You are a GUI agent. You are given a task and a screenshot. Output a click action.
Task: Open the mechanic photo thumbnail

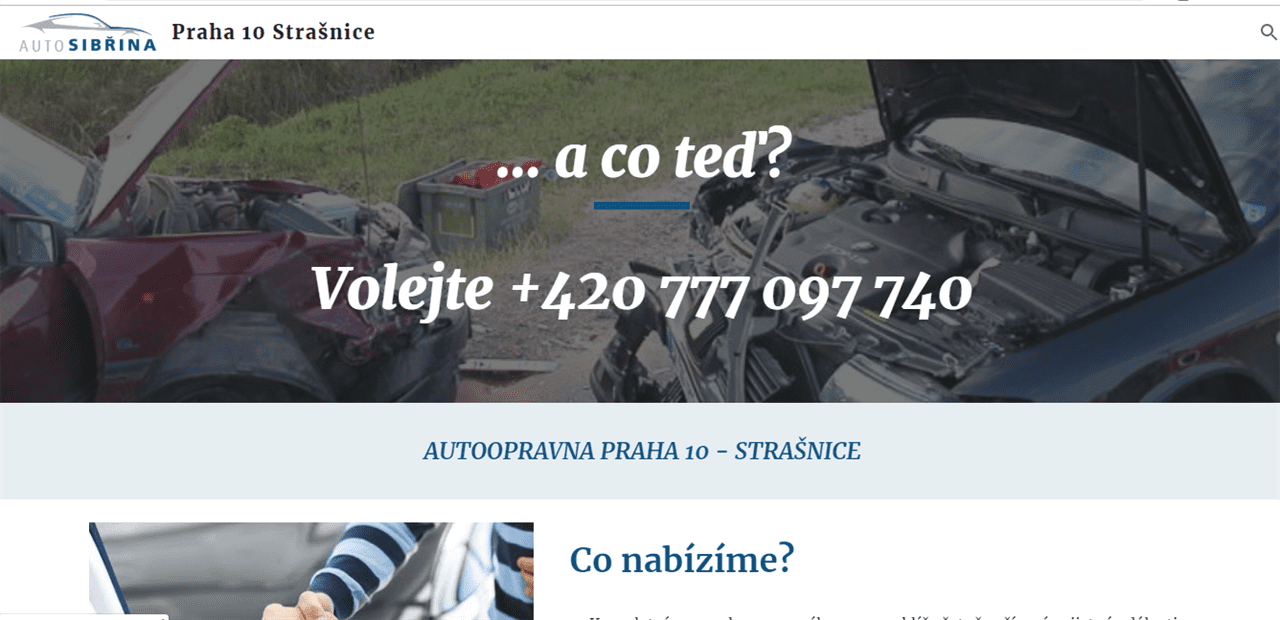(x=311, y=571)
